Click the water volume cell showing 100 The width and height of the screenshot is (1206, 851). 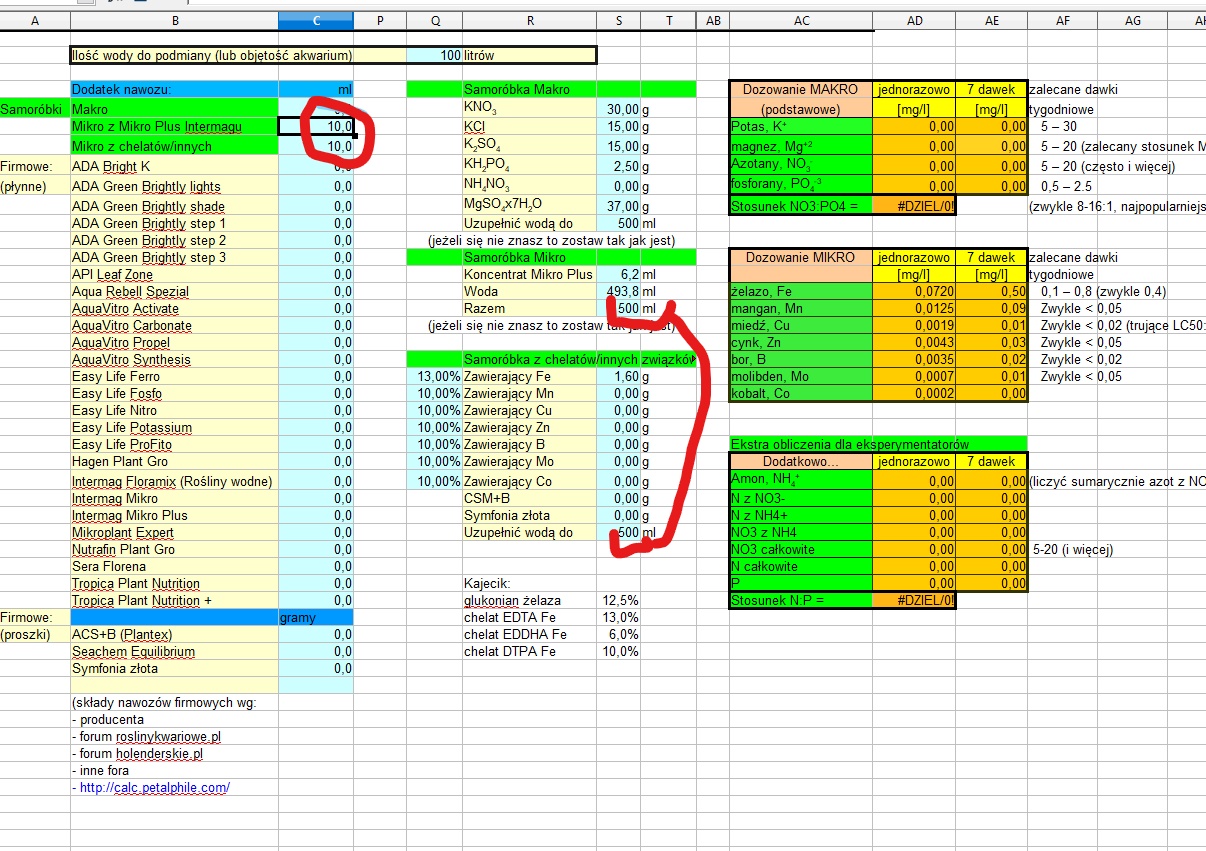pyautogui.click(x=434, y=56)
